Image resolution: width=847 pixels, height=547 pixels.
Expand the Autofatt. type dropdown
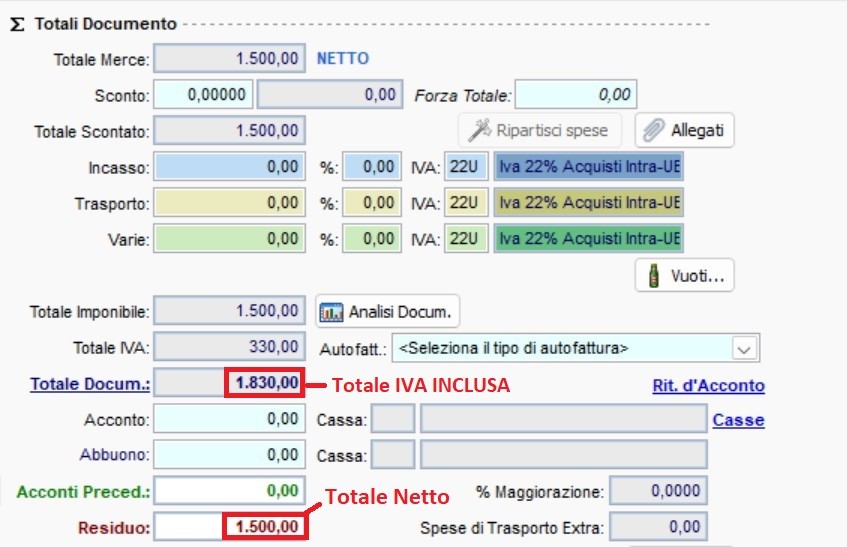tap(743, 349)
